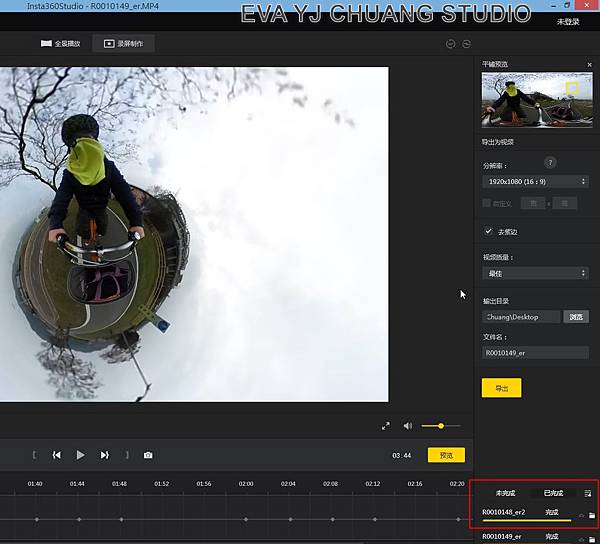600x544 pixels.
Task: Click the 01:52 mark on timeline ruler
Action: tap(161, 484)
